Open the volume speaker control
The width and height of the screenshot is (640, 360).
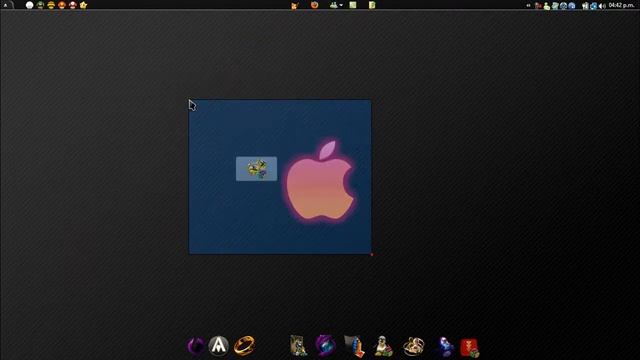pyautogui.click(x=602, y=6)
